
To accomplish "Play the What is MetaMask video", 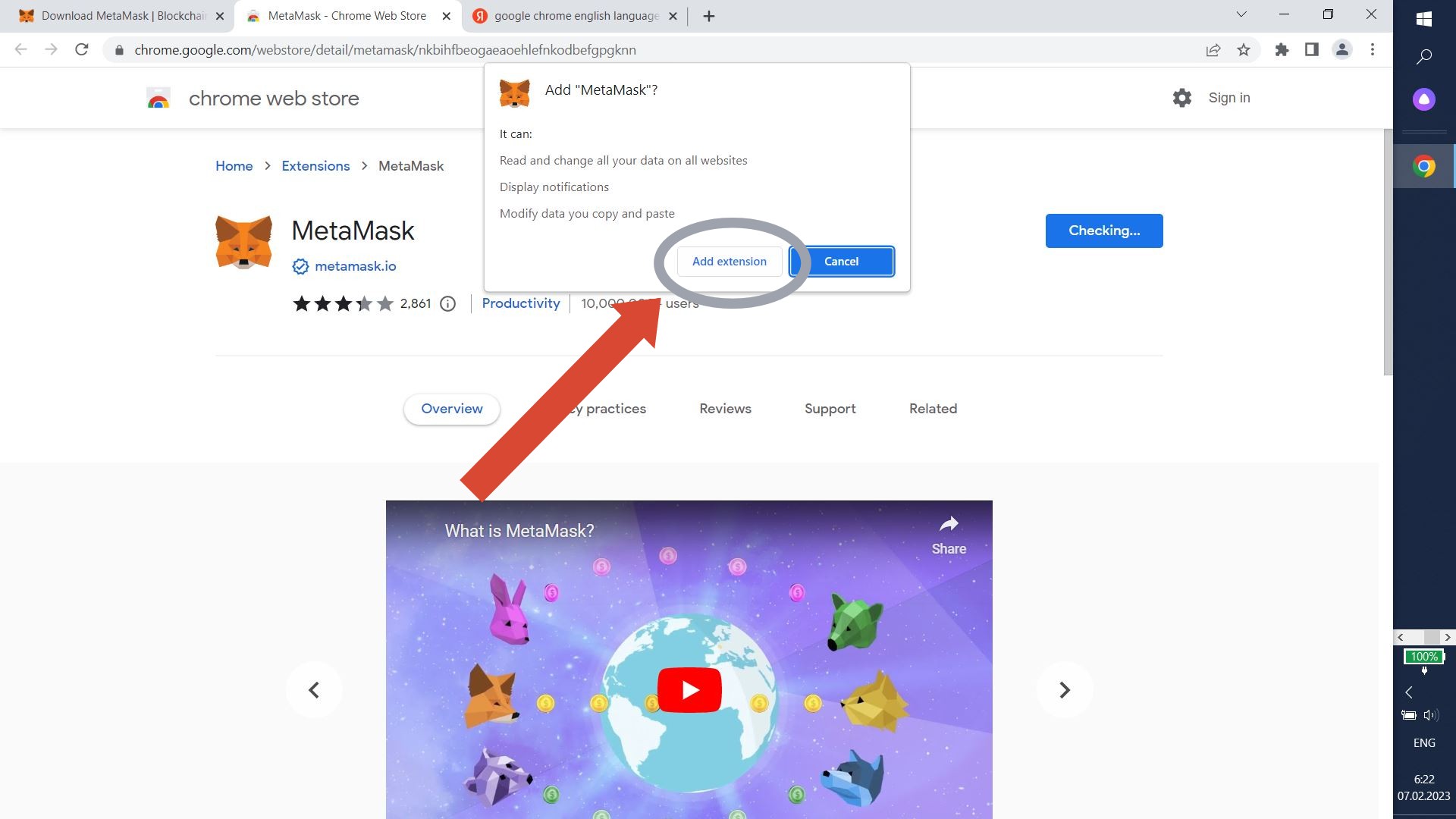I will [689, 689].
